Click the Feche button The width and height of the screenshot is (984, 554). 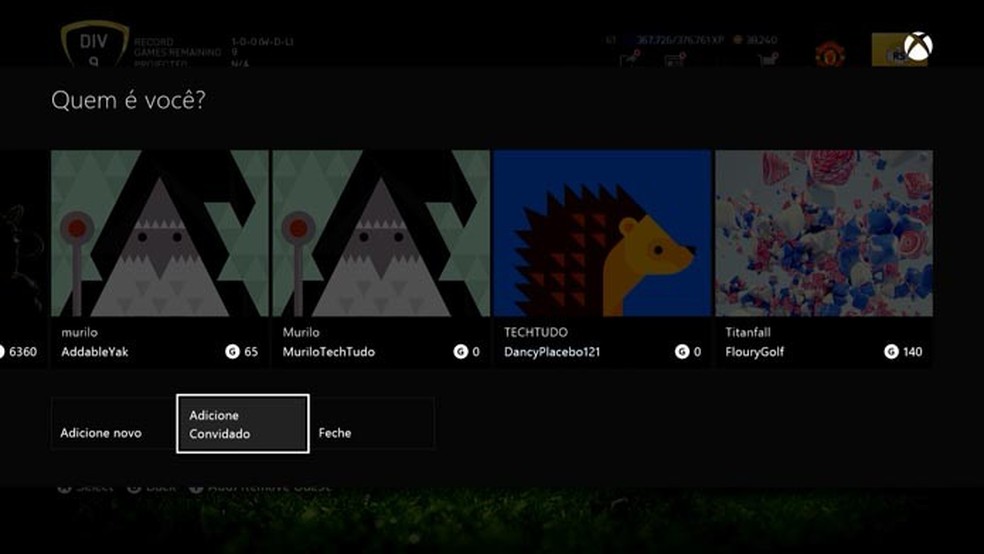(x=372, y=423)
